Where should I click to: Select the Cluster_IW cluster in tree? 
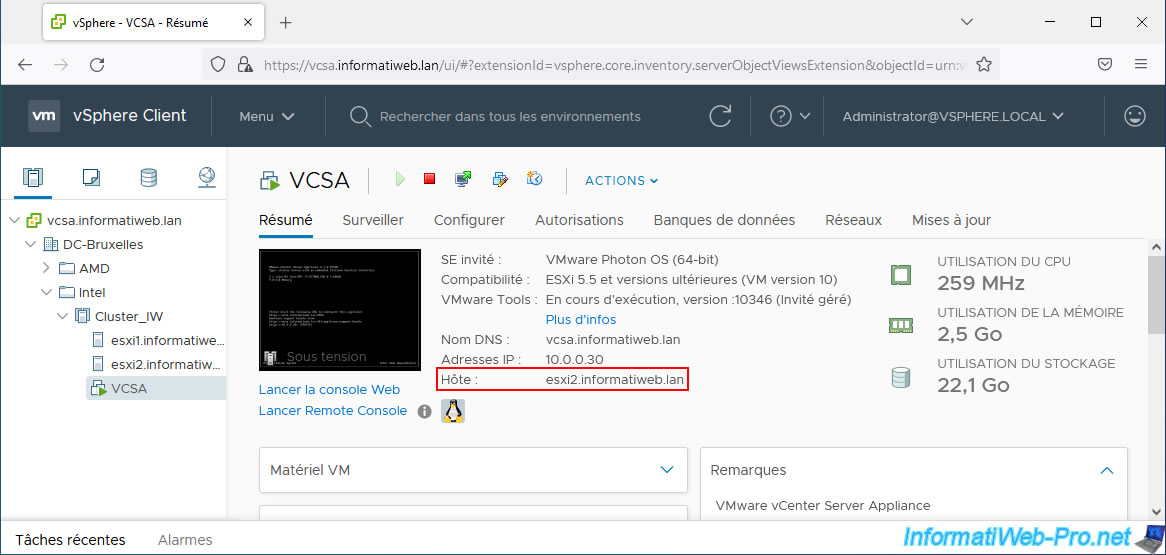119,317
